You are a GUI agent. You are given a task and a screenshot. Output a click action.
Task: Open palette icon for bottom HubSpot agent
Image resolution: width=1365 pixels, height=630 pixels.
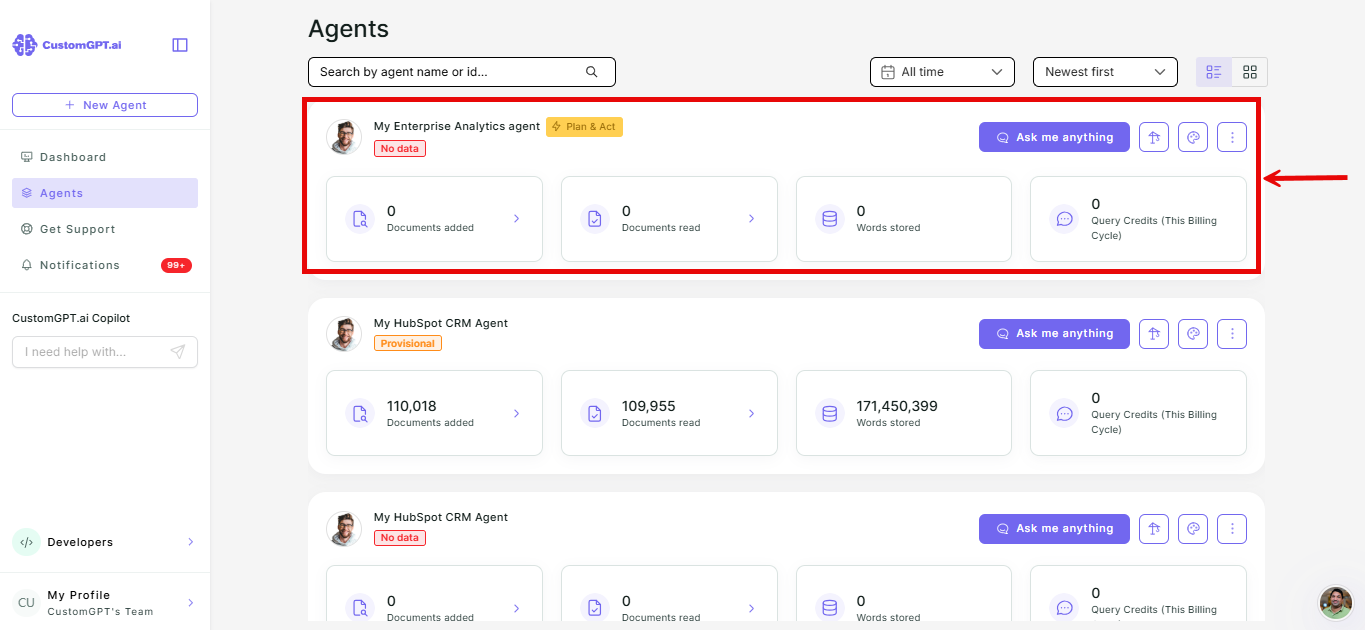(1193, 528)
